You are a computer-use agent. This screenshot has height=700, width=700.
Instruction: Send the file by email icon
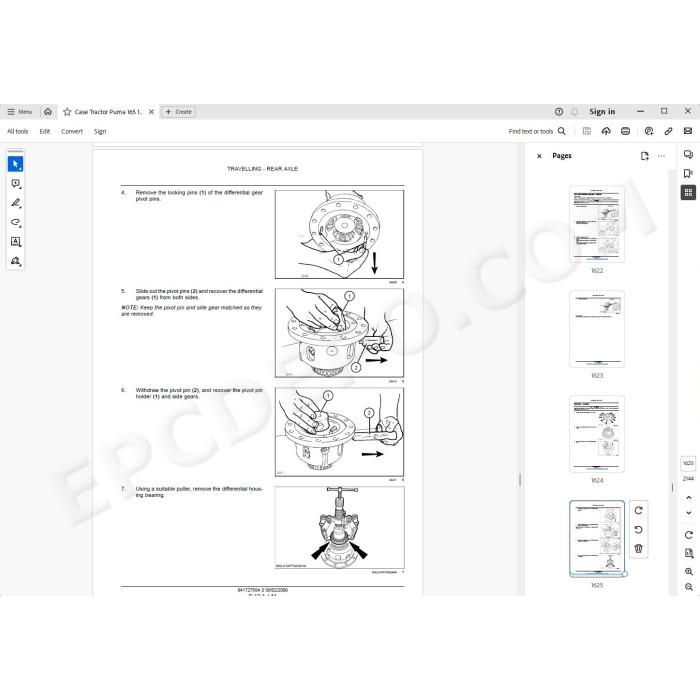pos(688,131)
